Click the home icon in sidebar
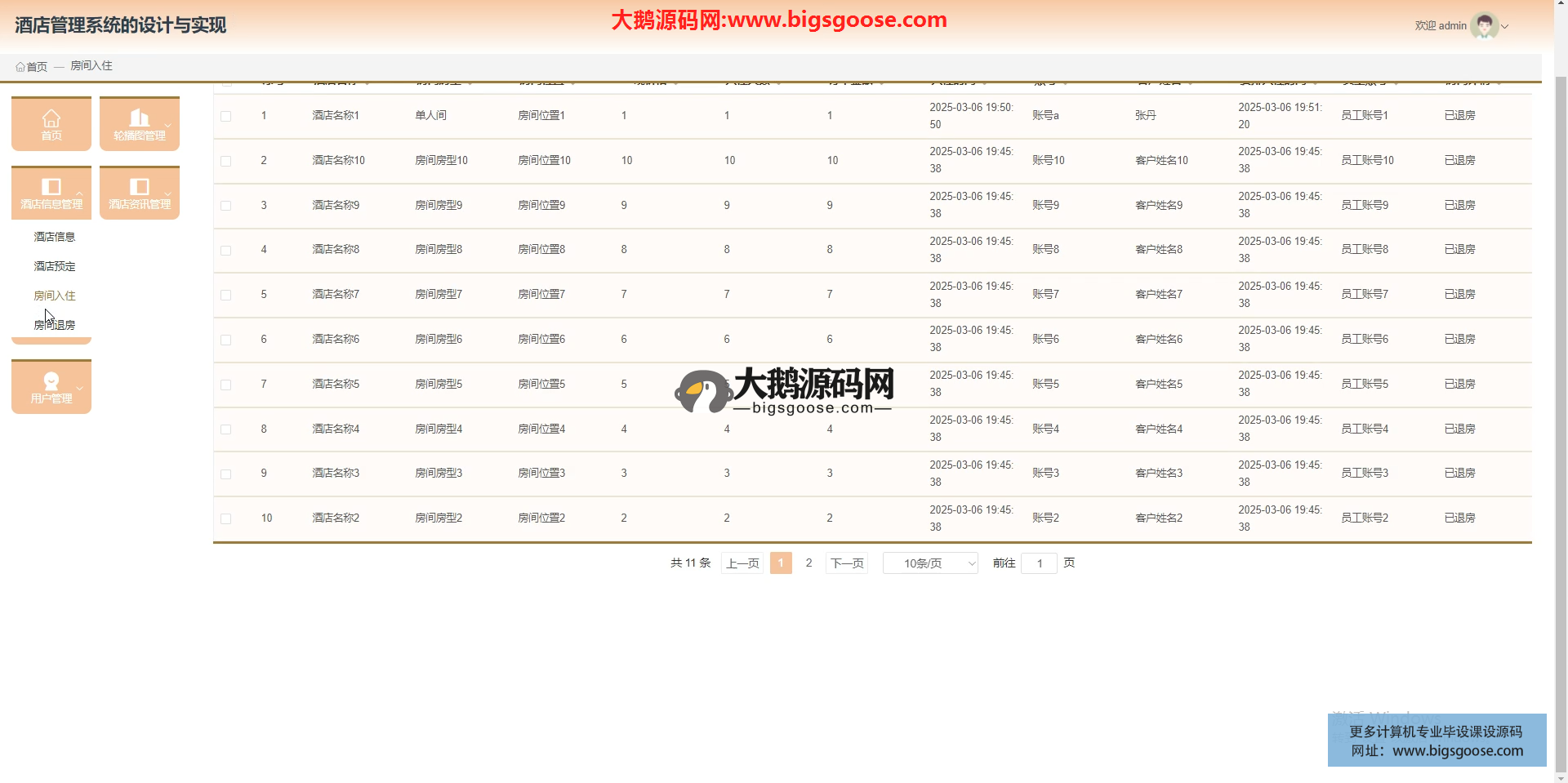The image size is (1568, 783). click(x=51, y=118)
